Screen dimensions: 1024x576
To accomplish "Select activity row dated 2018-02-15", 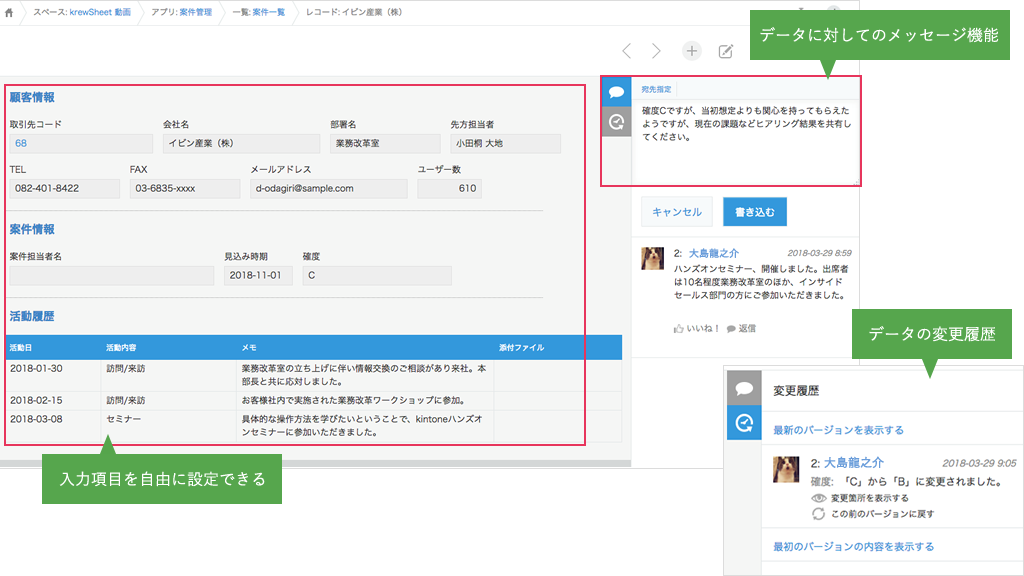I will [x=313, y=400].
